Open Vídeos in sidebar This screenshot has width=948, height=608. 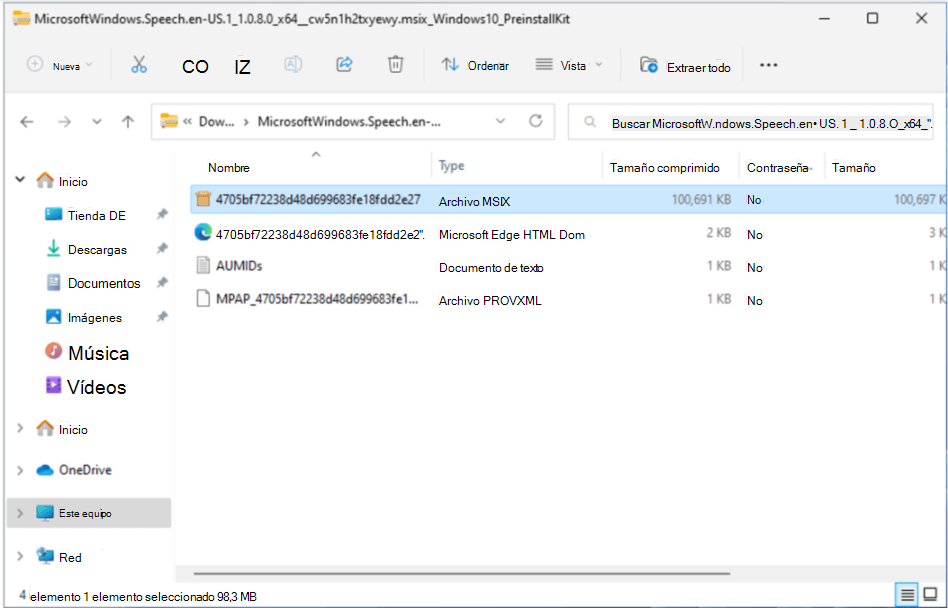coord(97,387)
